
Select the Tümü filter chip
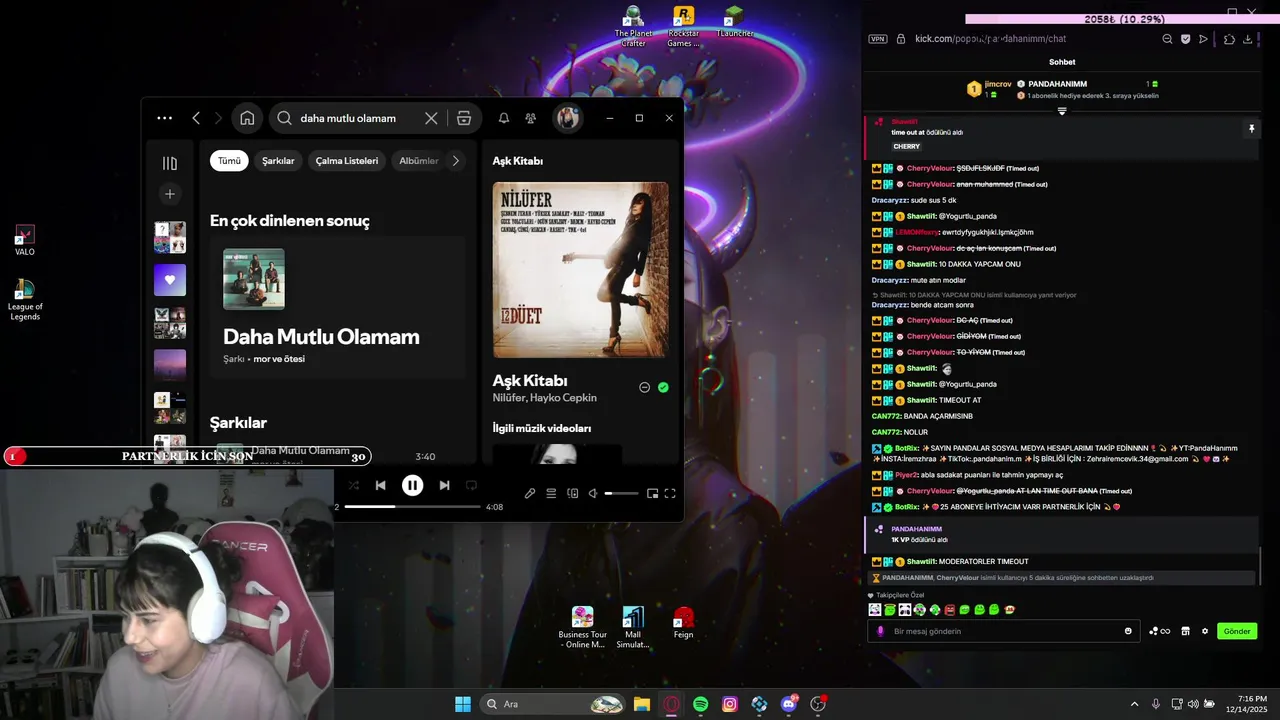point(229,161)
